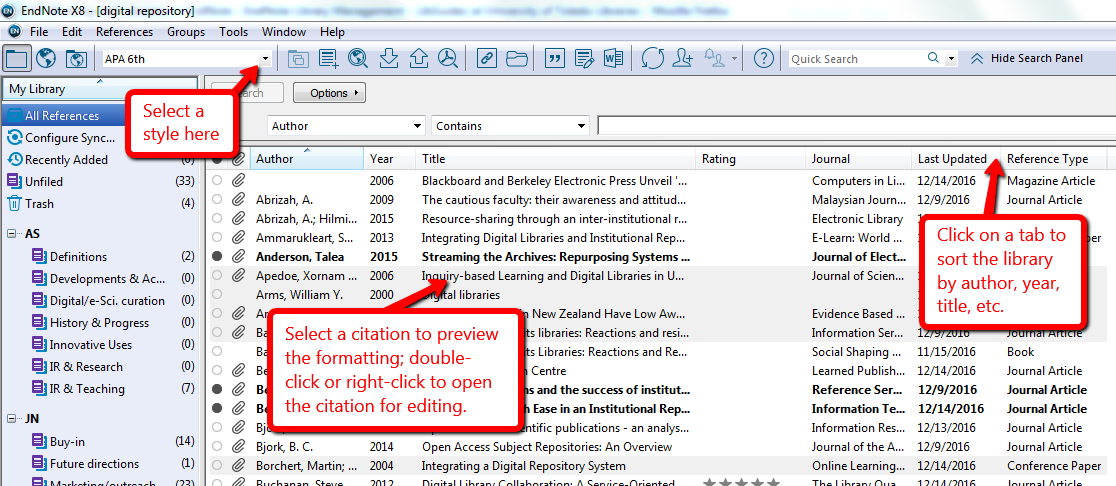Image resolution: width=1116 pixels, height=486 pixels.
Task: Click the Find Full Text PDF icon
Action: (448, 58)
